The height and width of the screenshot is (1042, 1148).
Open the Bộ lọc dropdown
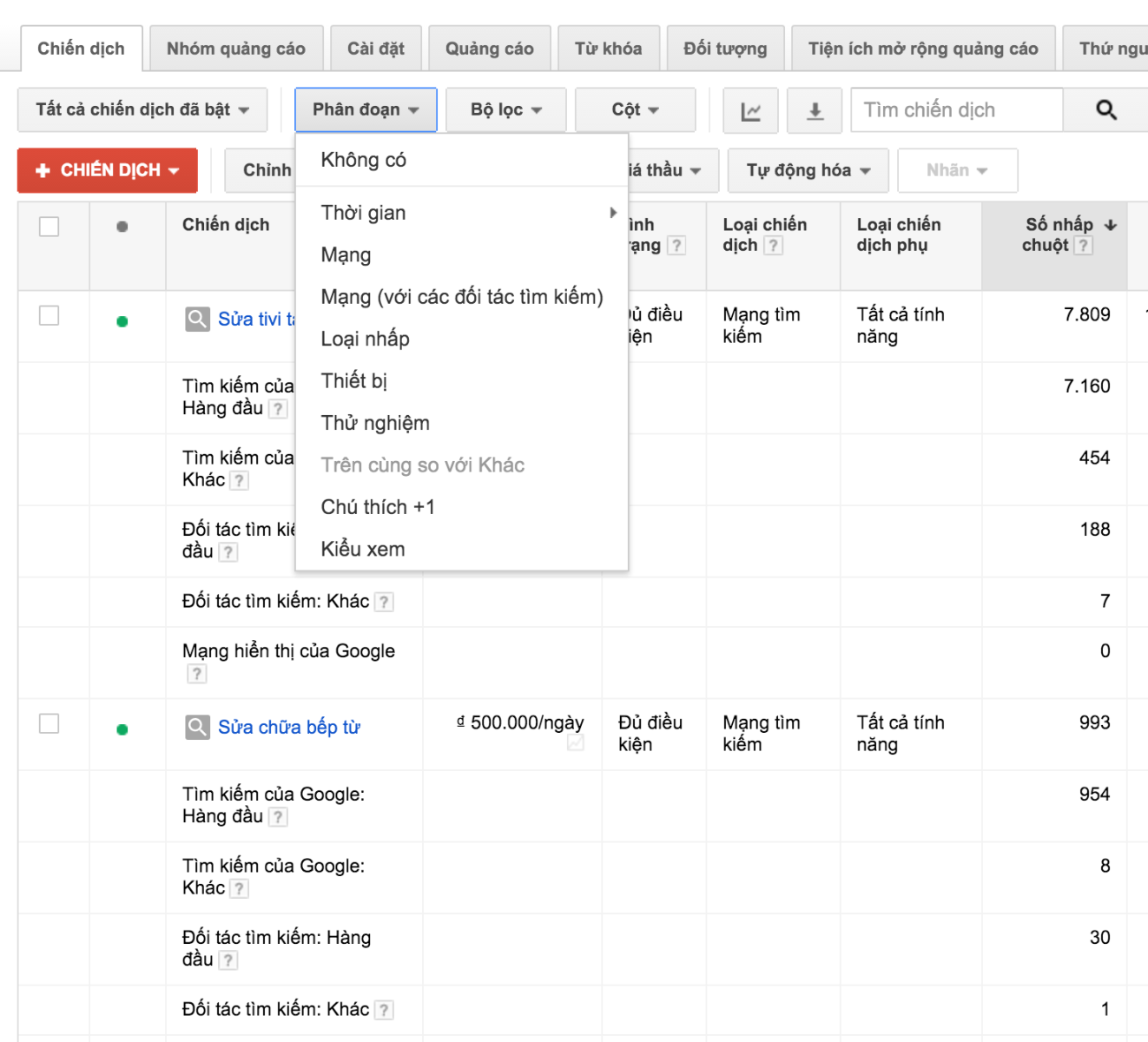coord(506,109)
